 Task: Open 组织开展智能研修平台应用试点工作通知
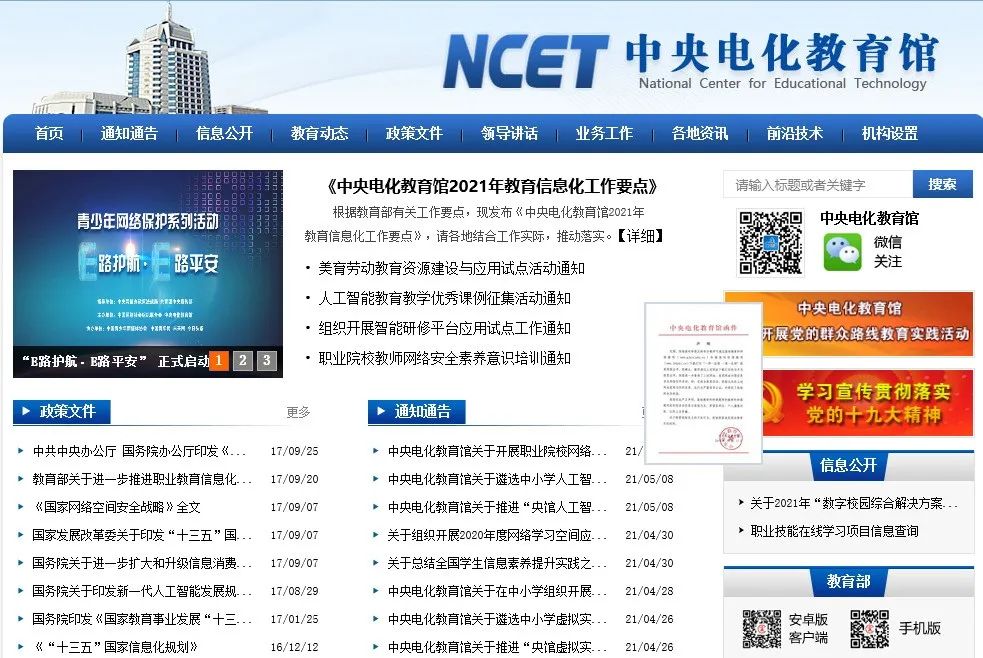[x=444, y=328]
